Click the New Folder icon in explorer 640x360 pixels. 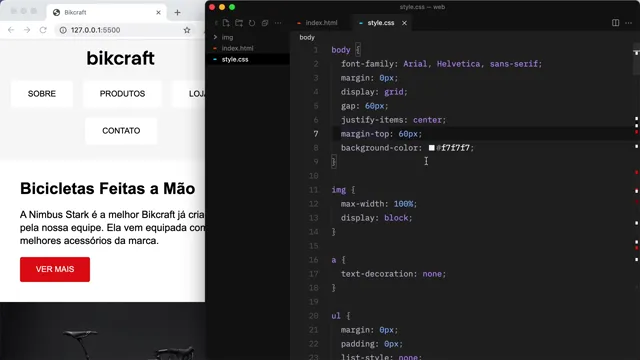[x=239, y=23]
